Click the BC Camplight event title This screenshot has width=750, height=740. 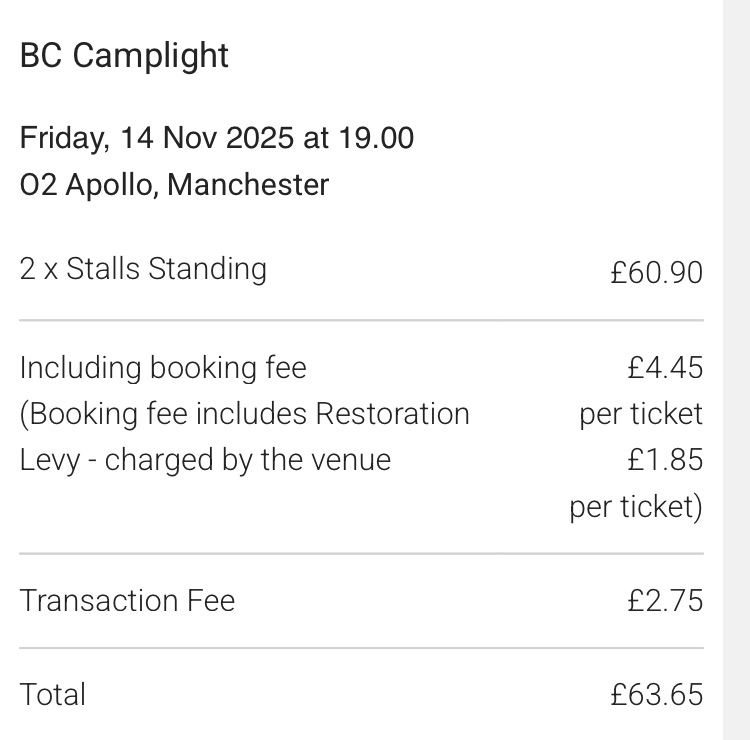tap(124, 56)
